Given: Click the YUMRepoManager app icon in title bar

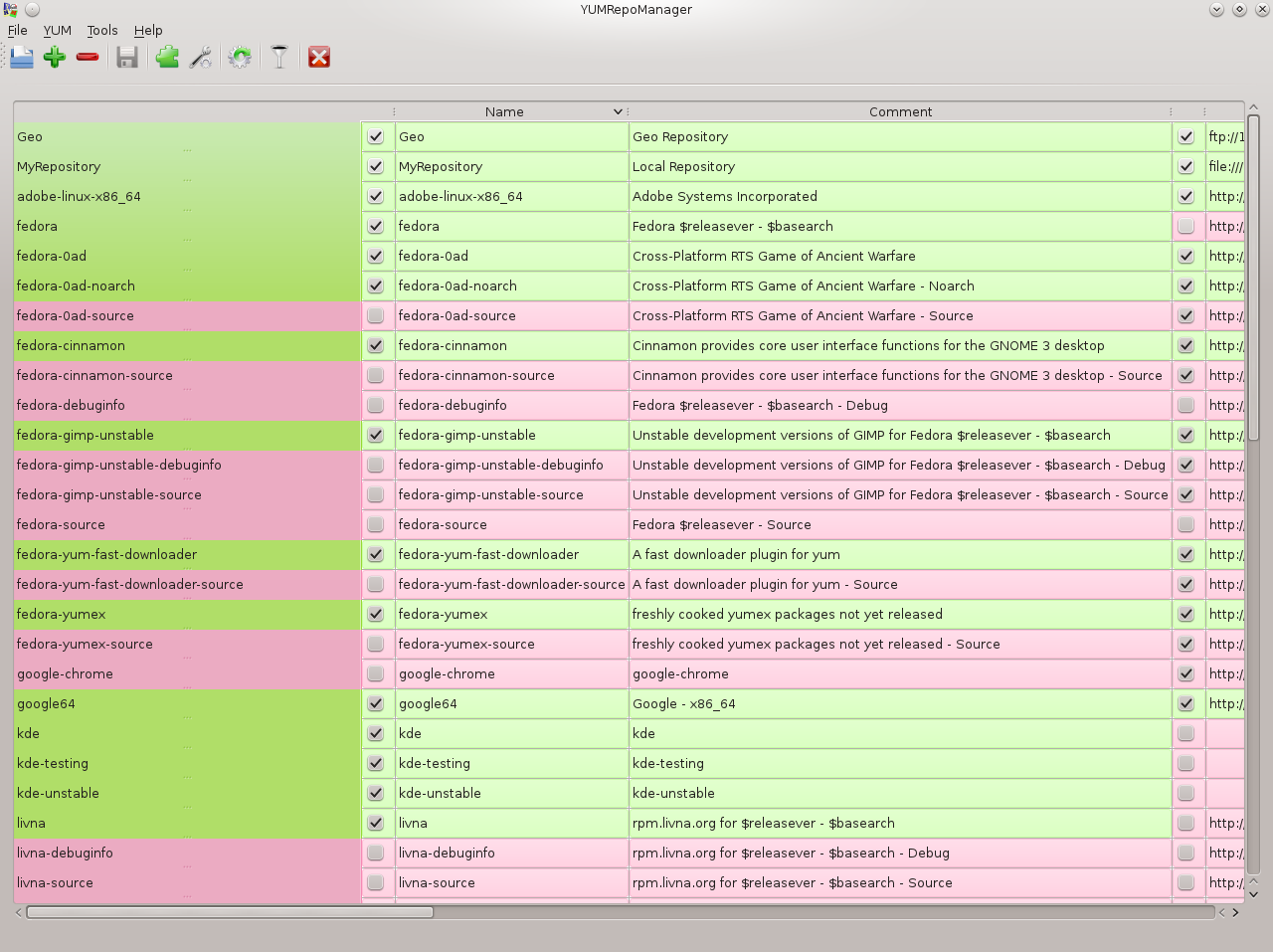Looking at the screenshot, I should (x=10, y=9).
